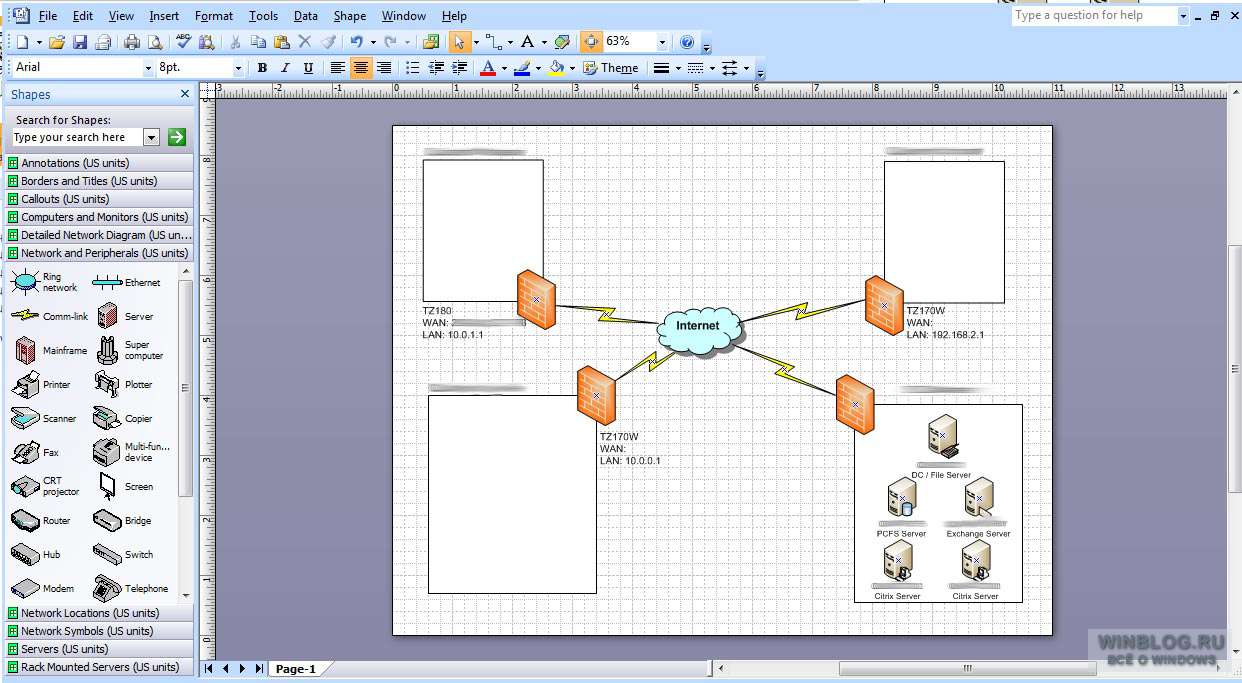Toggle Bullets list formatting
1242x683 pixels.
click(413, 68)
